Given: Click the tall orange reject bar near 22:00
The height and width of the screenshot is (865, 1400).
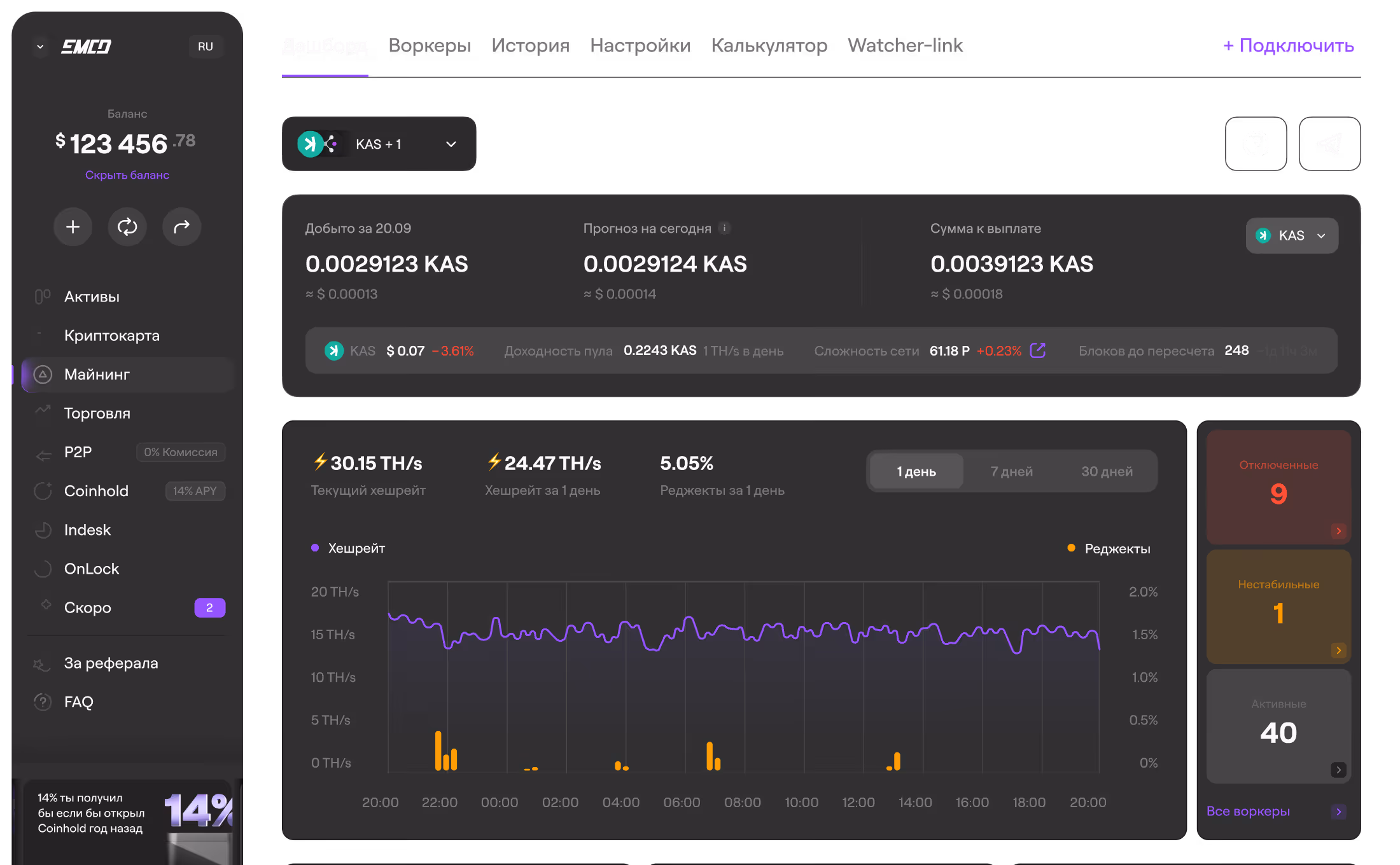Looking at the screenshot, I should pyautogui.click(x=438, y=751).
